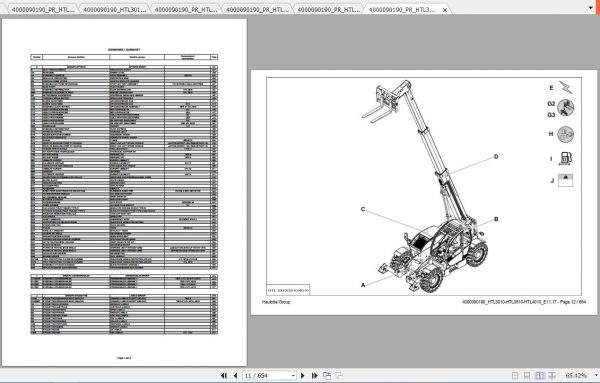Jump to the last page of the document
Viewport: 600px width, 383px height.
(x=315, y=376)
